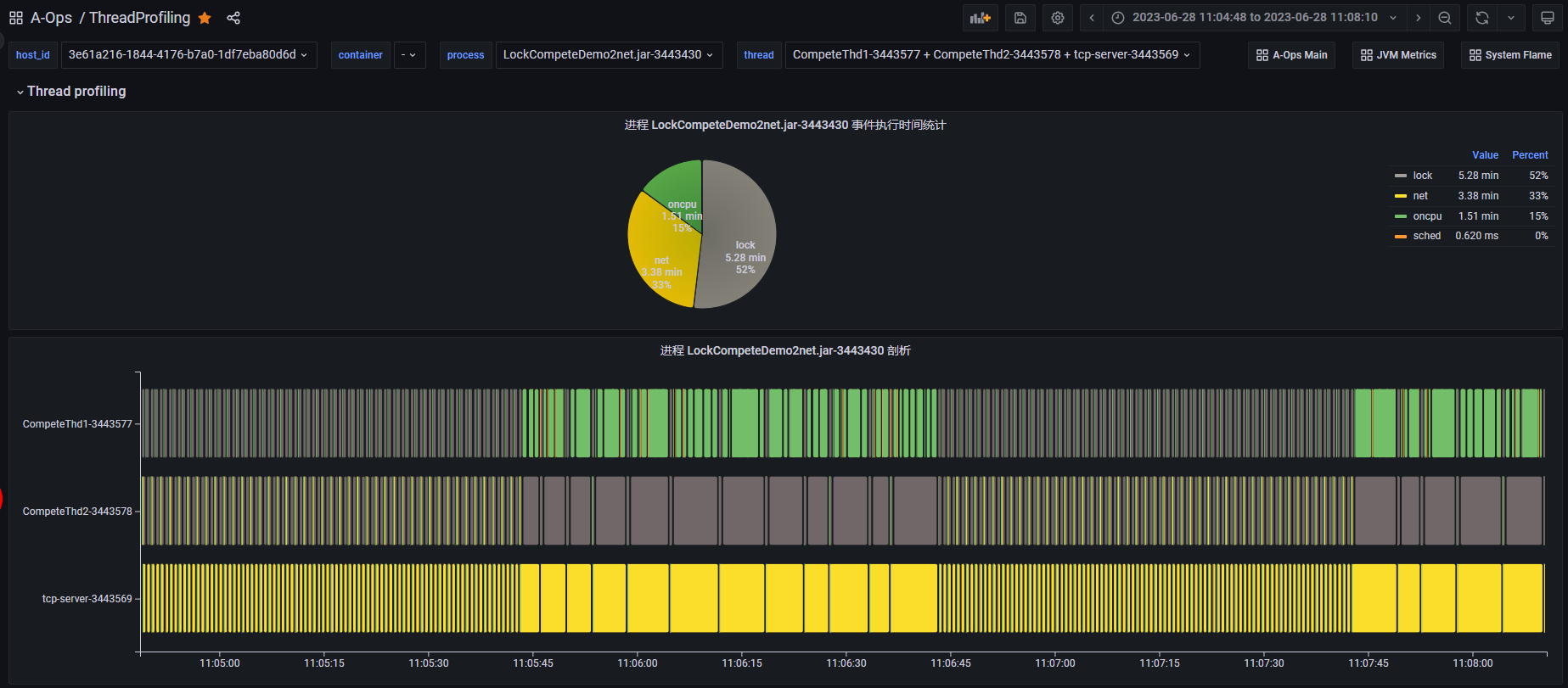The height and width of the screenshot is (688, 1568).
Task: Click the add panel icon
Action: pos(980,18)
